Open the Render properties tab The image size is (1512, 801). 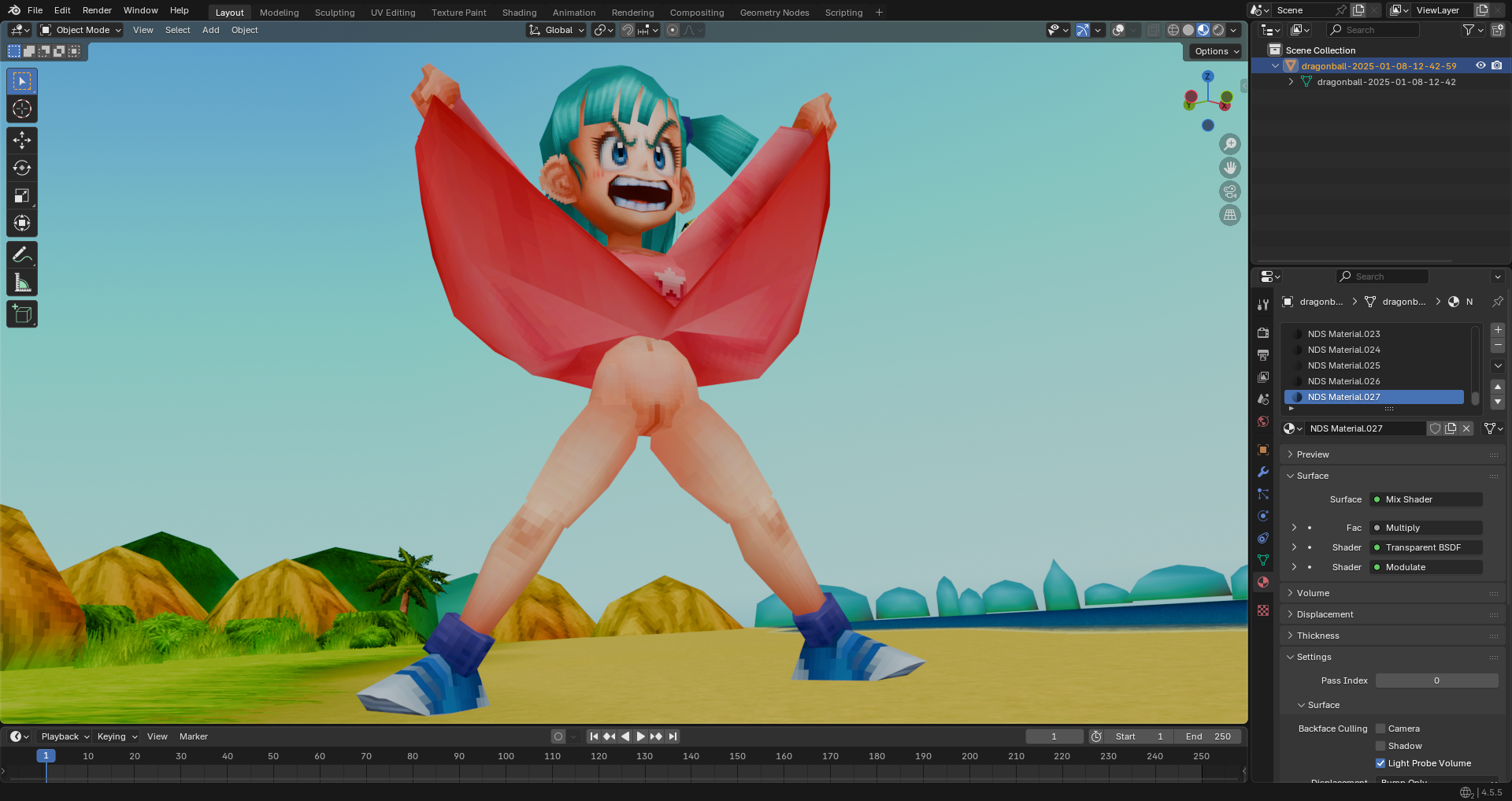(1263, 333)
